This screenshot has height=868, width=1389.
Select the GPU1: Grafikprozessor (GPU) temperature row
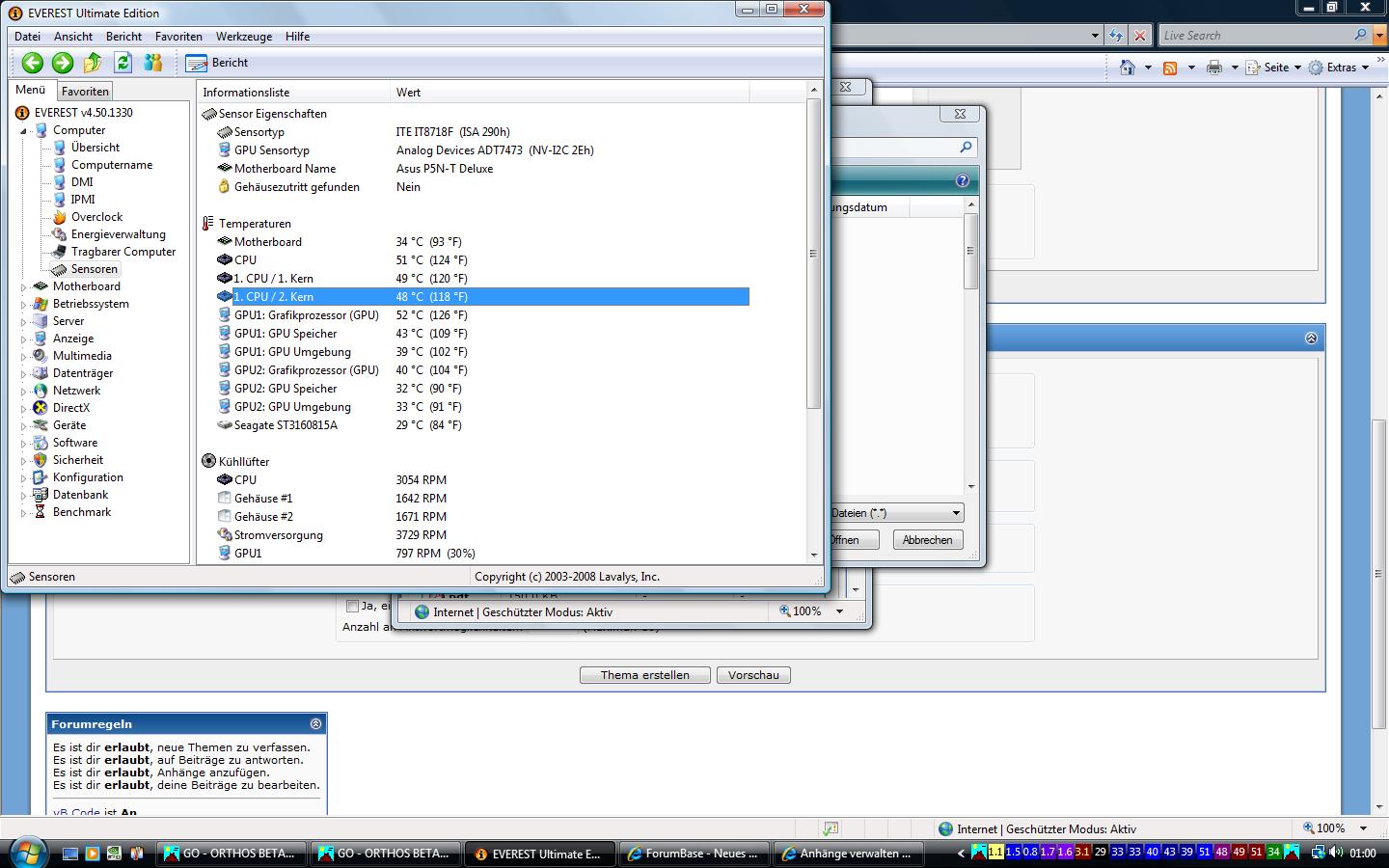tap(482, 315)
